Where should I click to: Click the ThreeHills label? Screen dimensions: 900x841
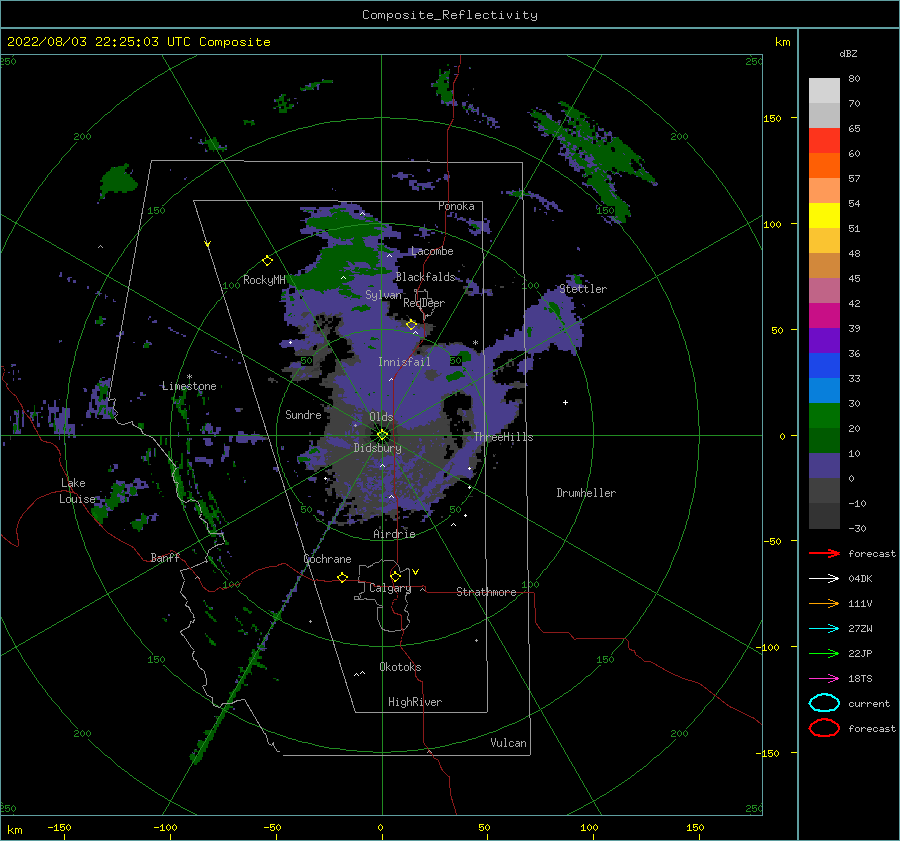[x=503, y=437]
